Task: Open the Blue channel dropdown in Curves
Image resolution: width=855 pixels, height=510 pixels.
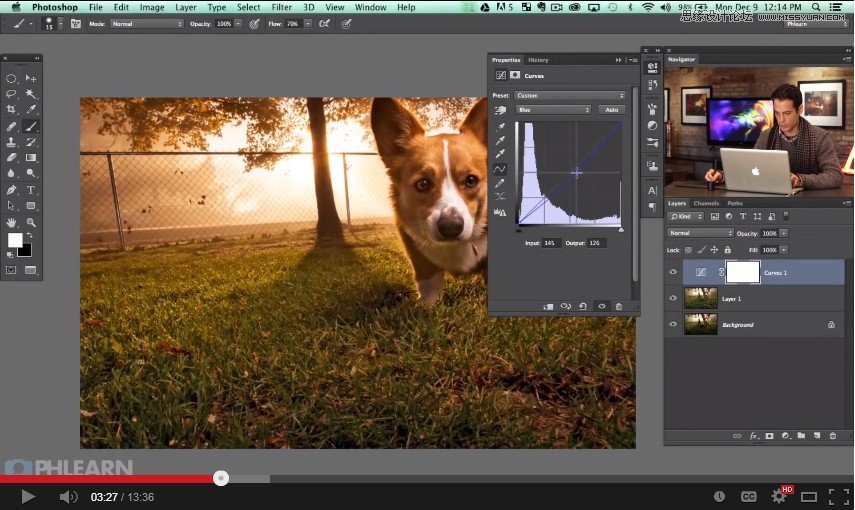Action: tap(553, 110)
